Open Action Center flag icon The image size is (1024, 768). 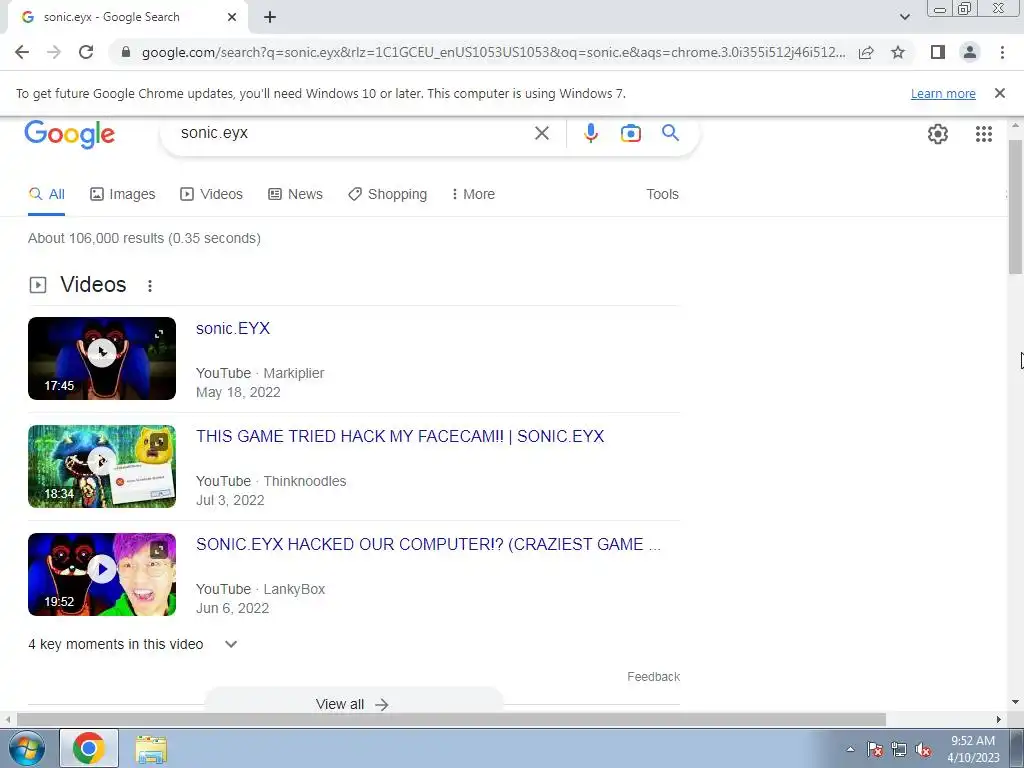click(x=875, y=750)
